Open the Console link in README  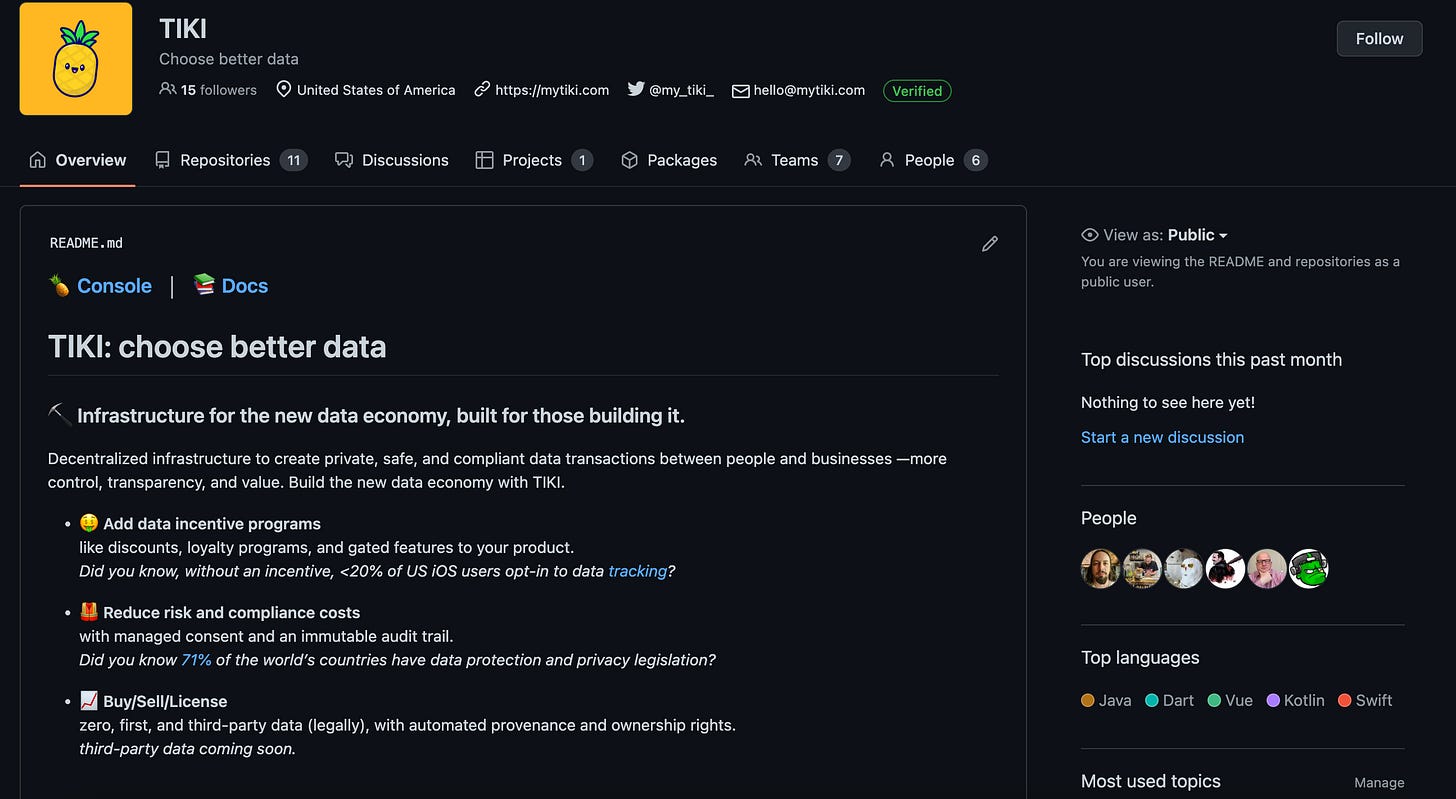pyautogui.click(x=114, y=286)
